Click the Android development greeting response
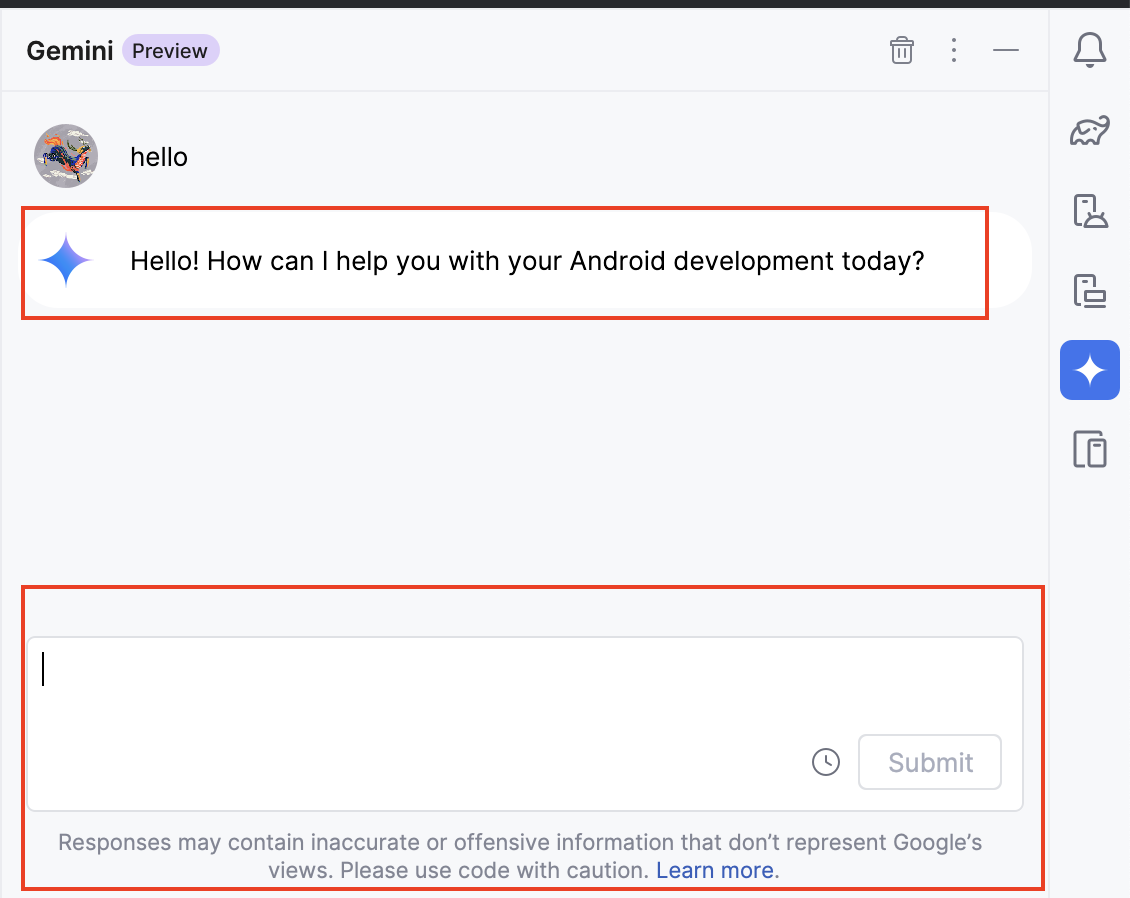Viewport: 1130px width, 898px height. (x=527, y=262)
